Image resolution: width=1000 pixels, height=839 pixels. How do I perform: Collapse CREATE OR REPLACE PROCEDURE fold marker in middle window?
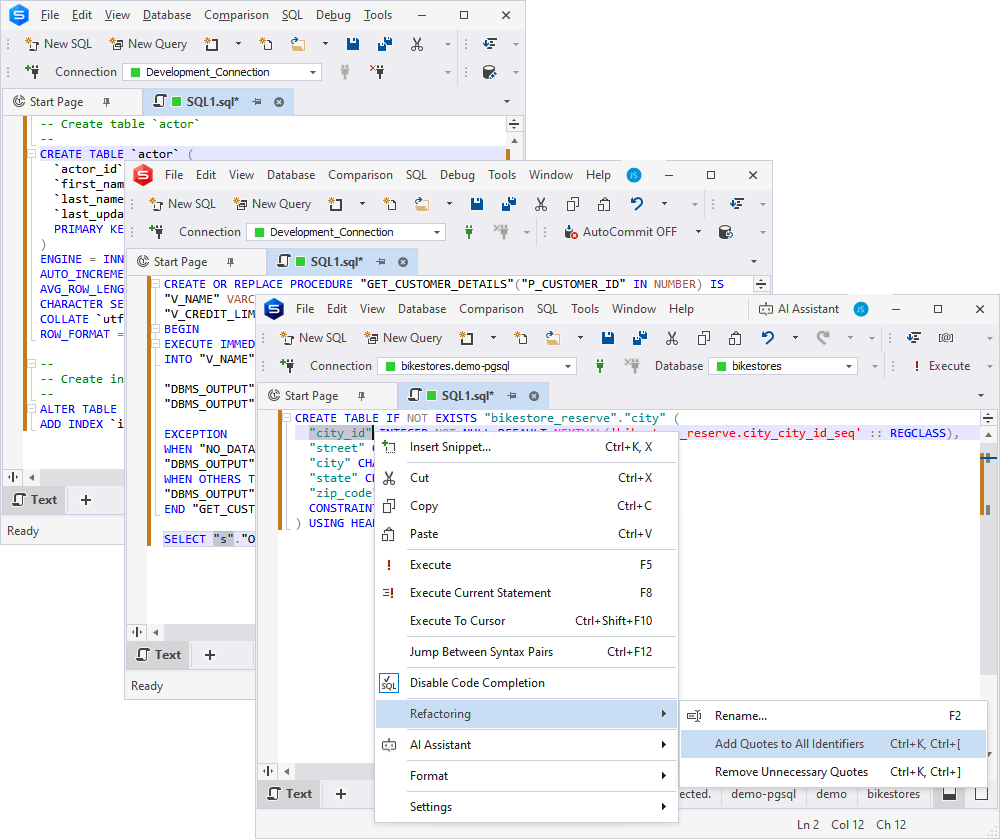[156, 284]
